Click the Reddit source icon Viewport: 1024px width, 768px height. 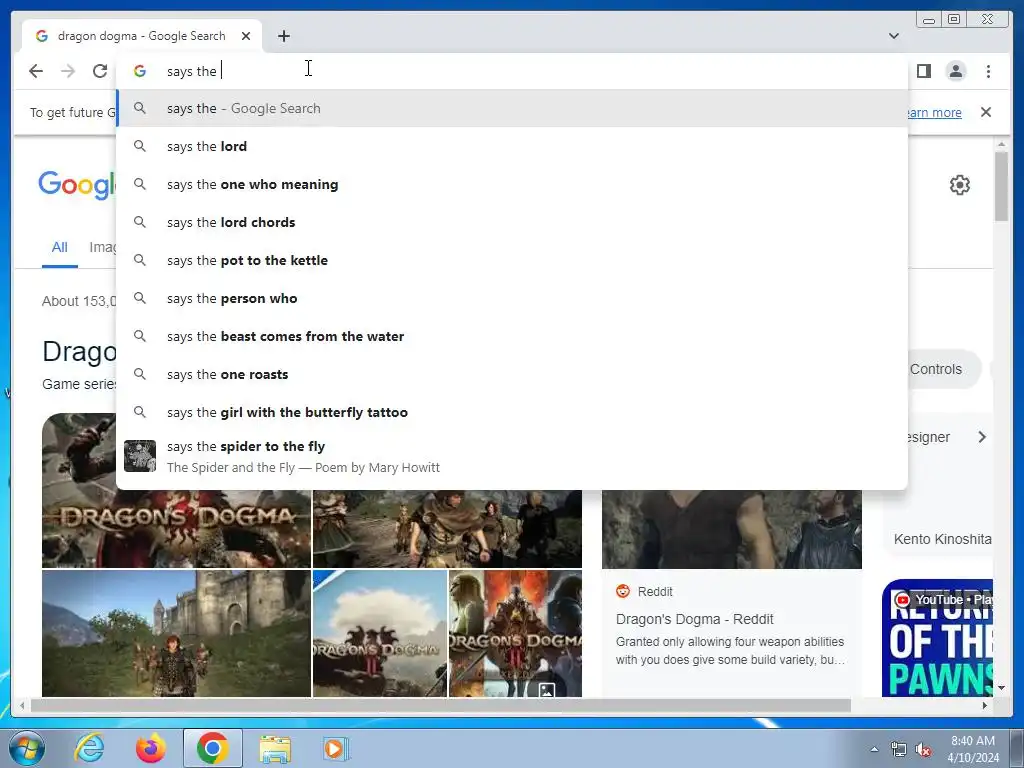coord(623,591)
